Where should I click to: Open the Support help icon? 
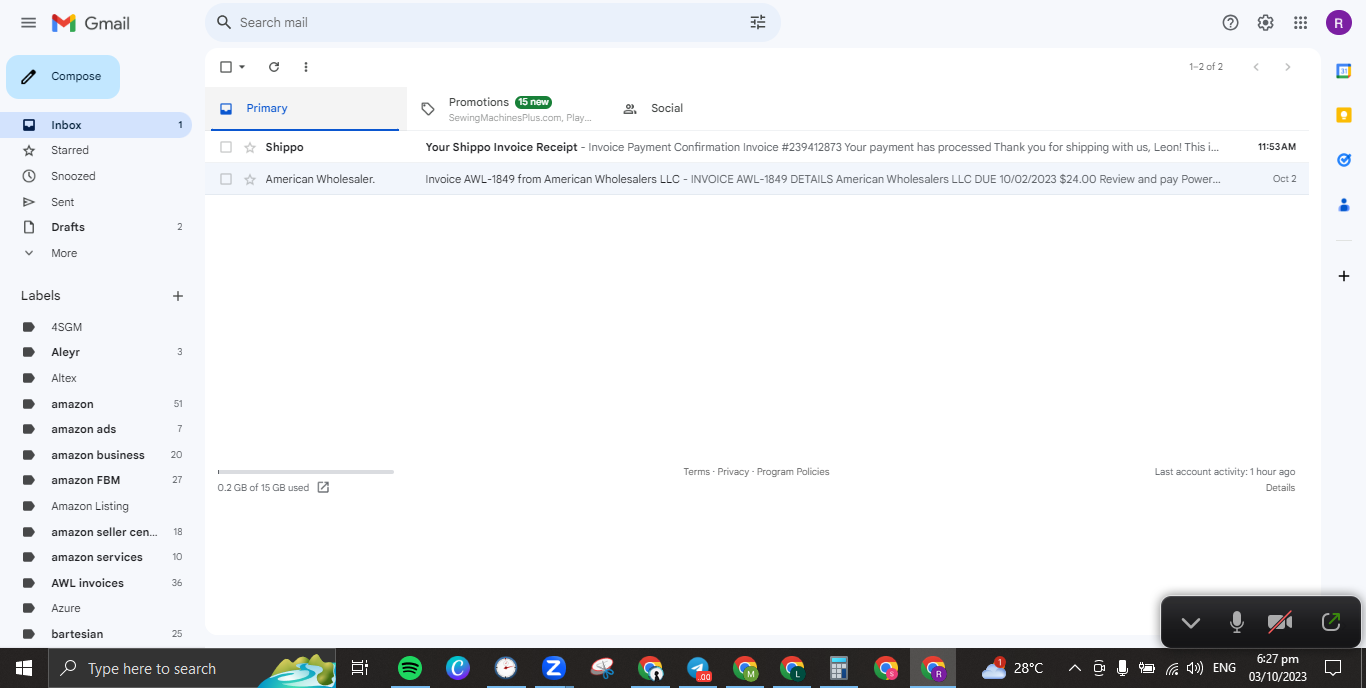coord(1231,22)
